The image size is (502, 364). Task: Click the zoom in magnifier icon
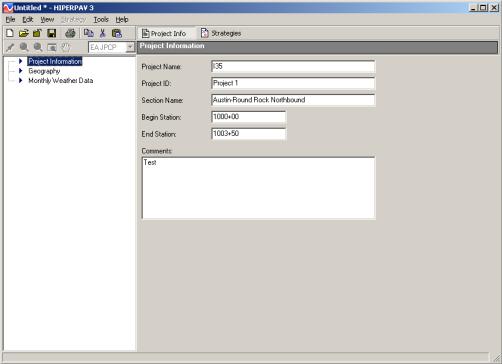point(24,47)
